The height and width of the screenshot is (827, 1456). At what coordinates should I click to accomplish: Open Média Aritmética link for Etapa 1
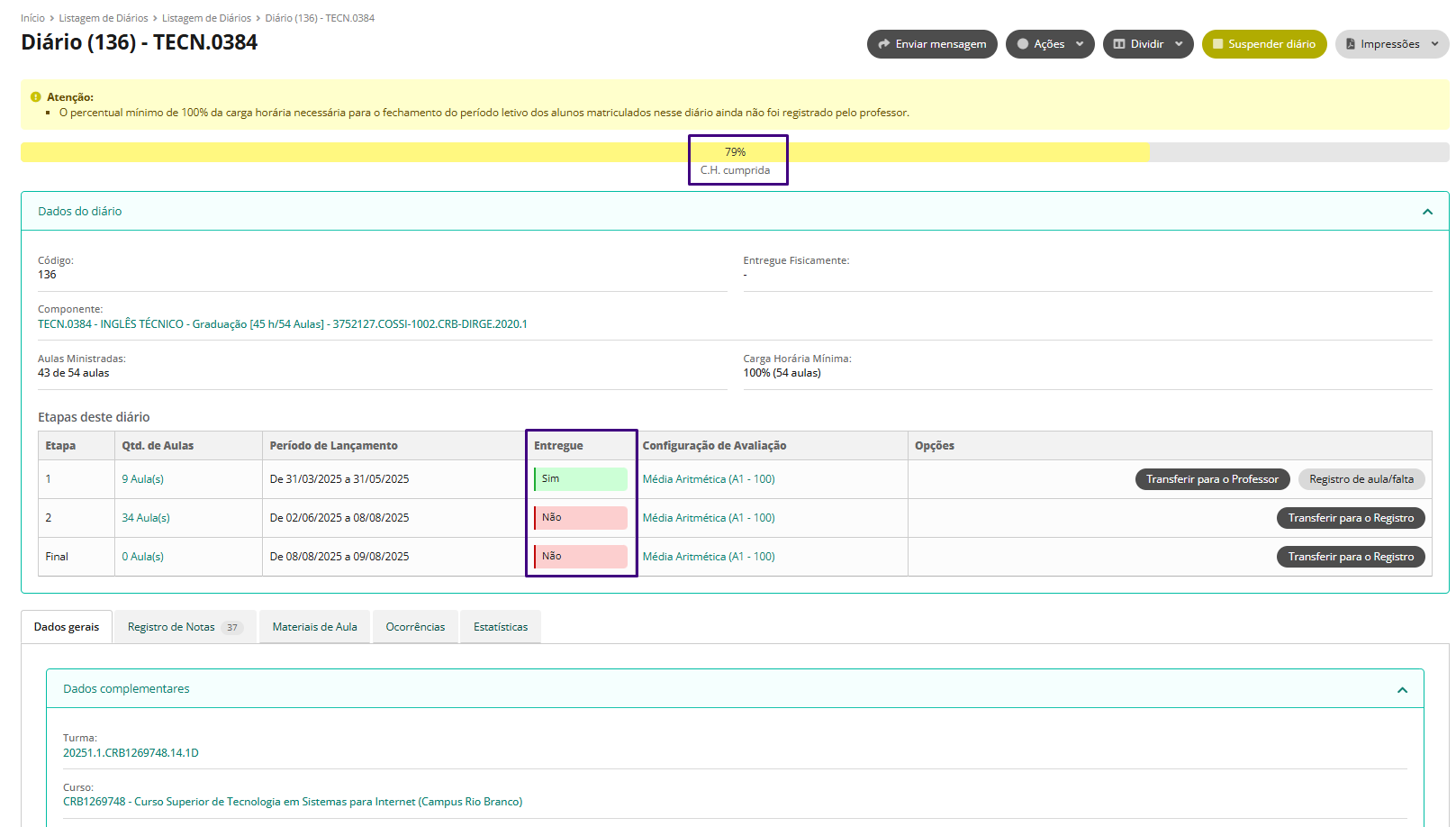pos(709,479)
